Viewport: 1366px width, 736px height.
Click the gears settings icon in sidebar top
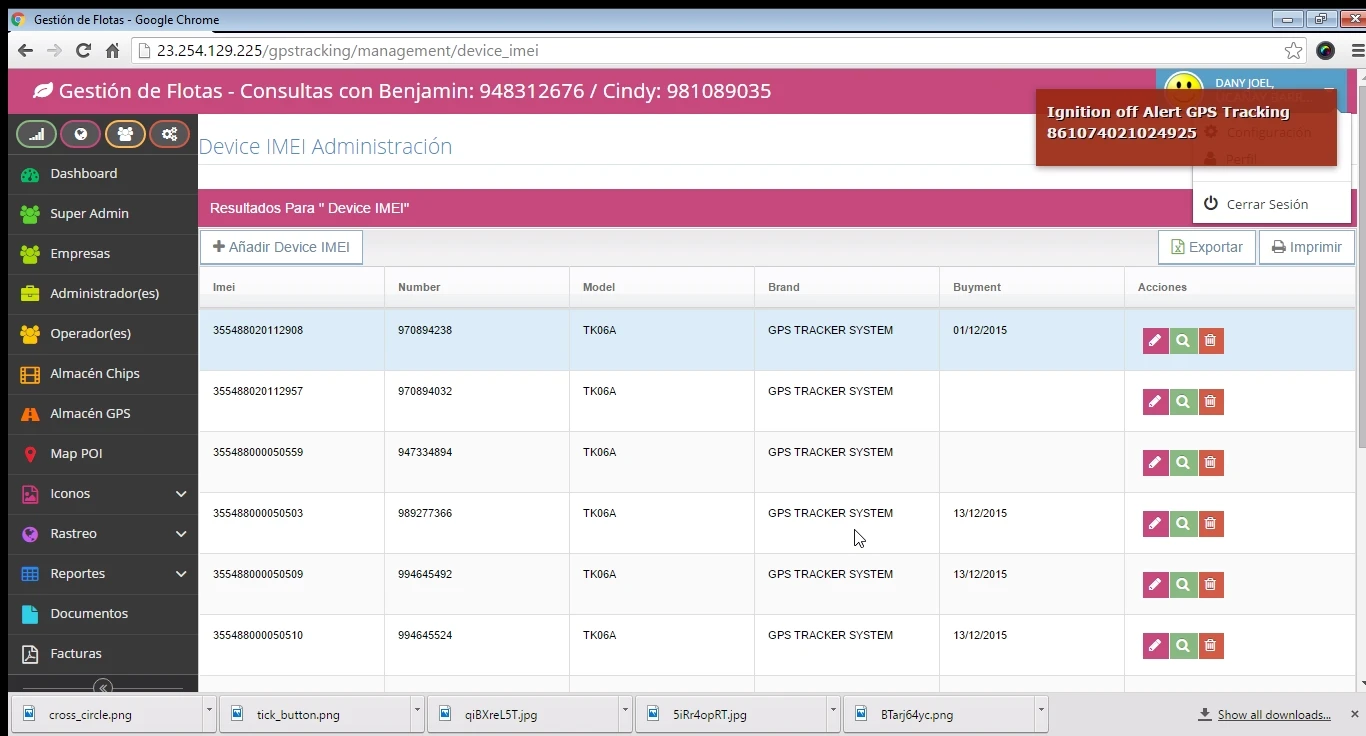click(169, 134)
